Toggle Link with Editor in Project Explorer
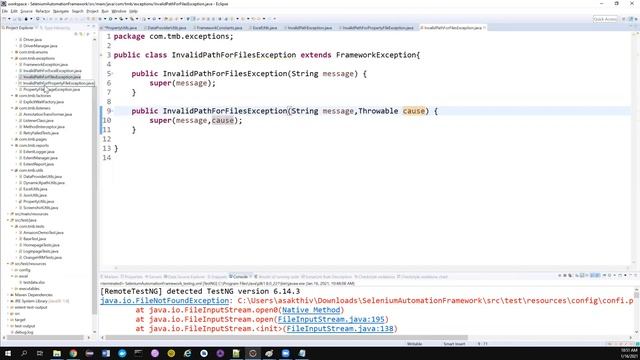The width and height of the screenshot is (640, 360). (81, 34)
